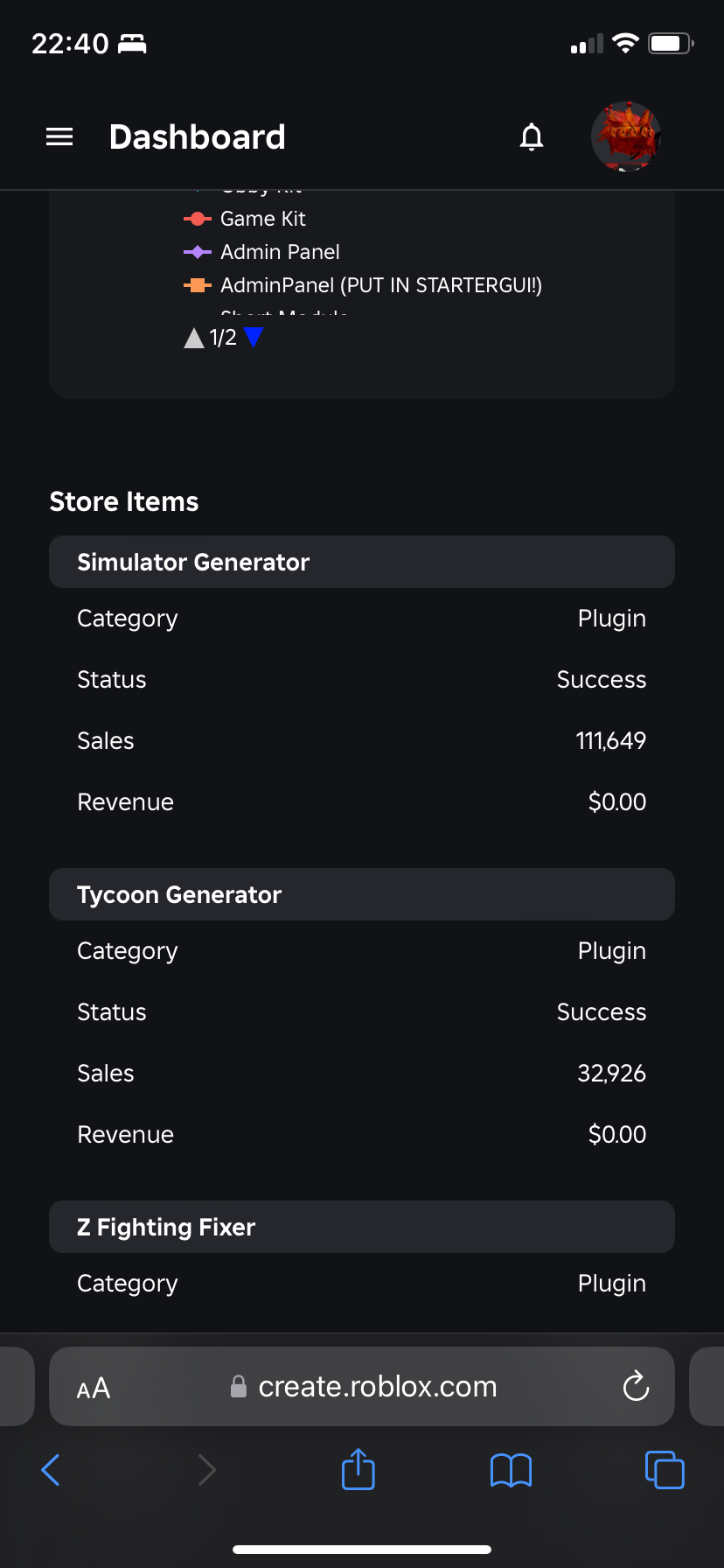This screenshot has height=1568, width=724.
Task: Toggle Game Kit series in legend
Action: click(x=262, y=219)
